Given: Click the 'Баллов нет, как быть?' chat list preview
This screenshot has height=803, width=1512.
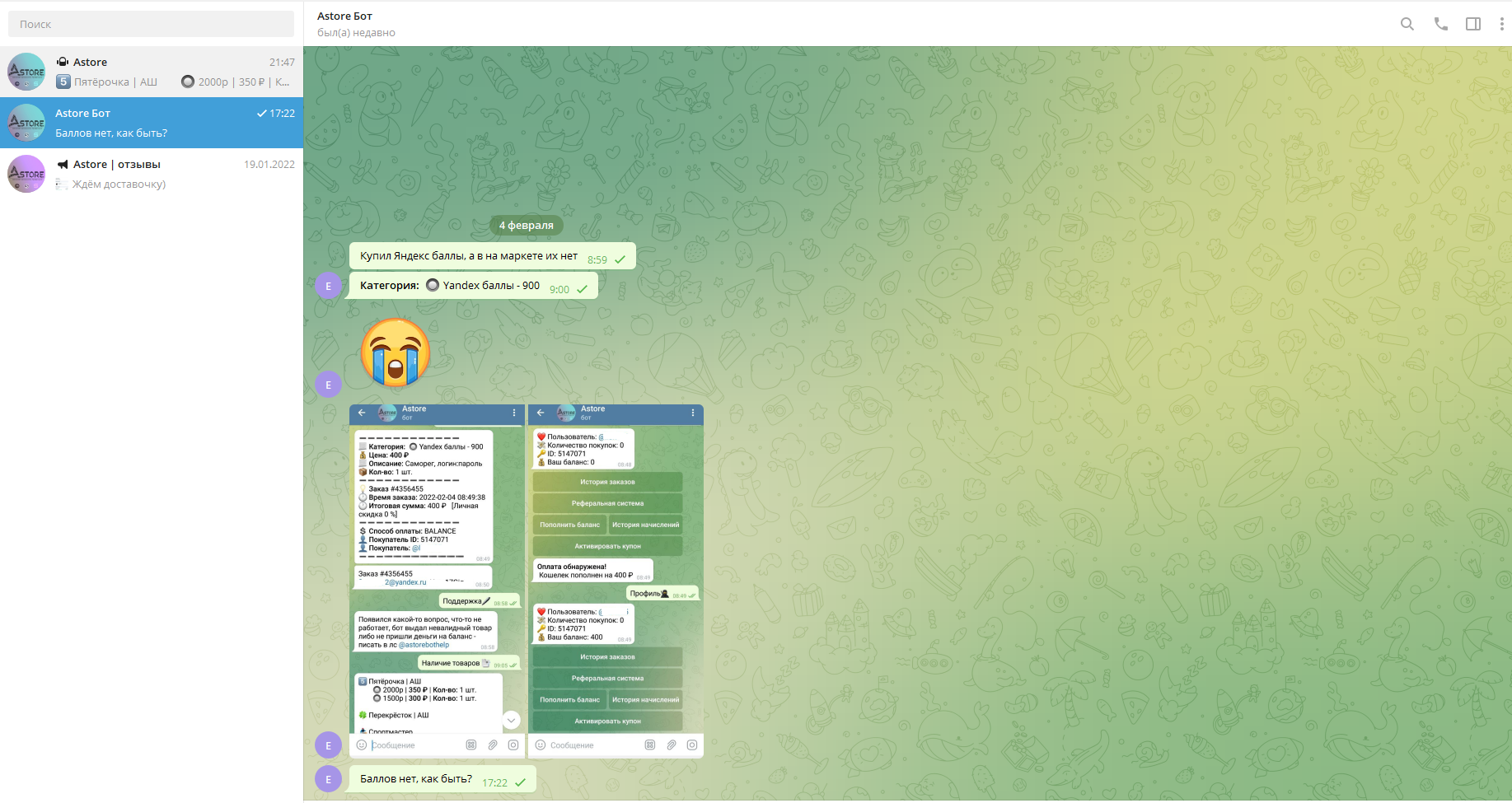Looking at the screenshot, I should click(111, 133).
